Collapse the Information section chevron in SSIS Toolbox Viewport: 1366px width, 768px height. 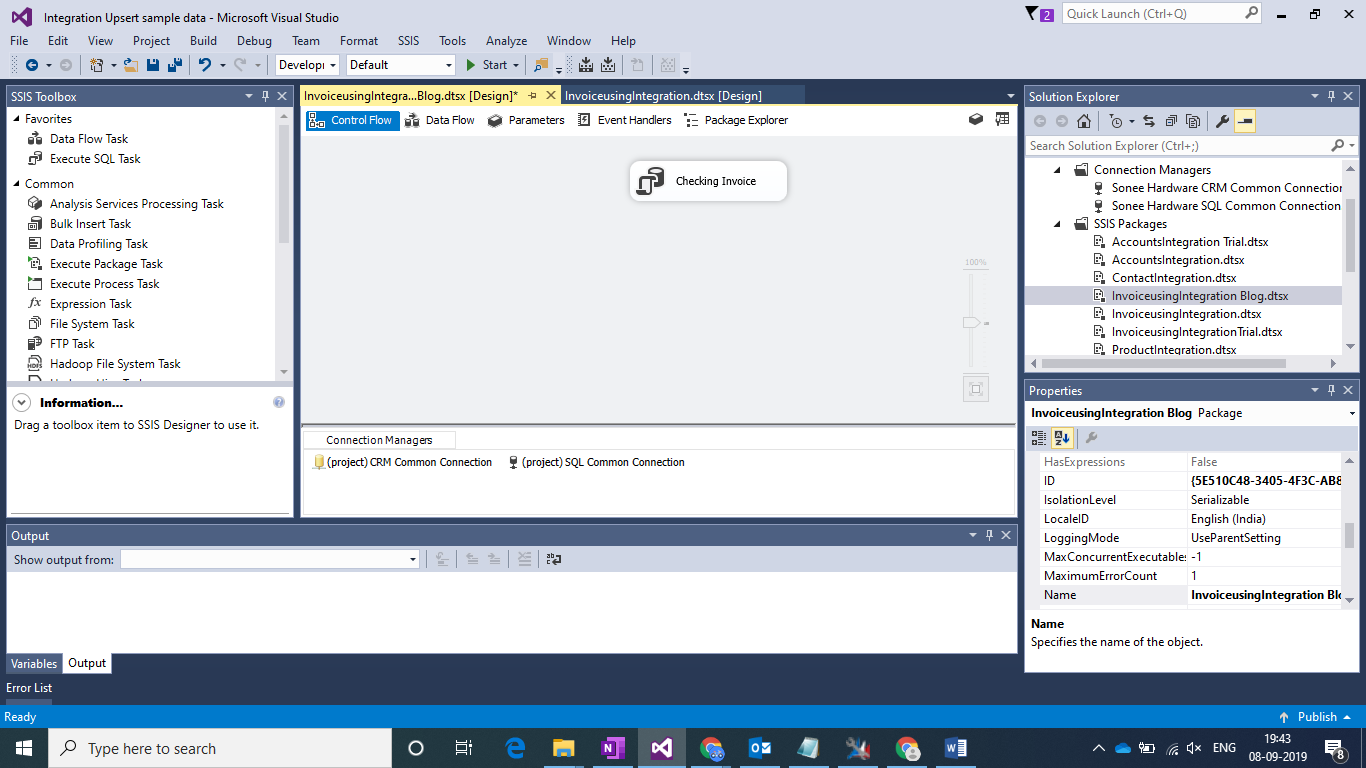click(x=21, y=403)
